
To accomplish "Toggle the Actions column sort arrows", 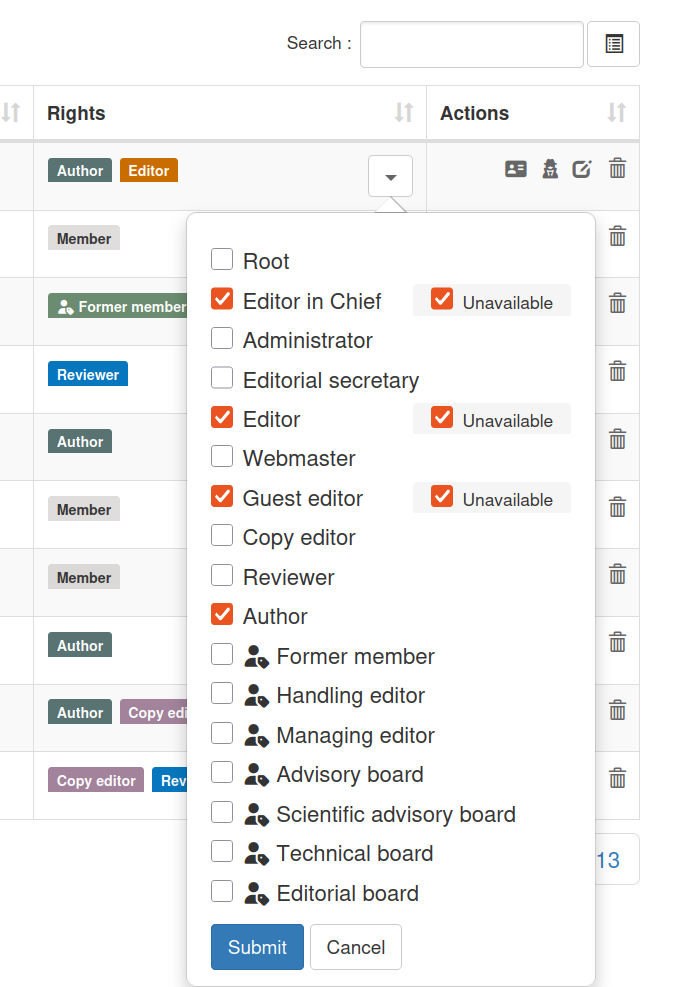I will click(619, 113).
